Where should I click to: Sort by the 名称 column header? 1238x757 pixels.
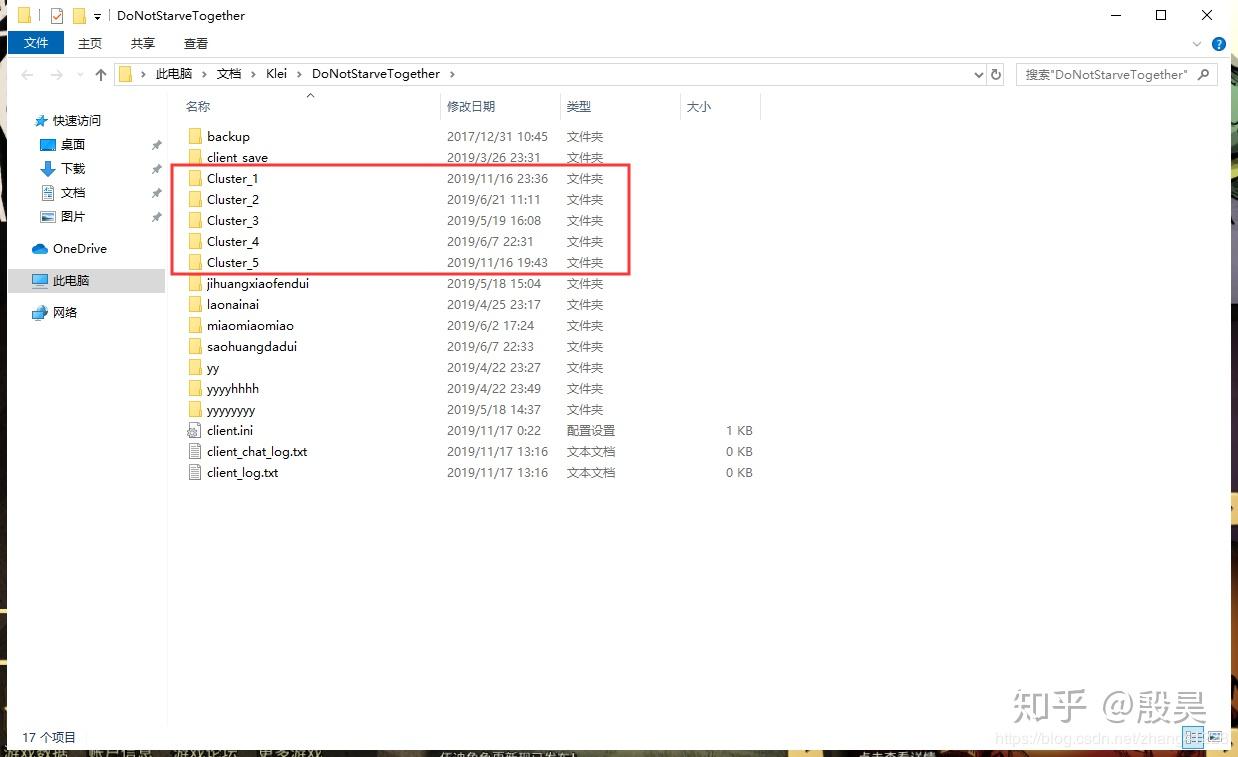[x=198, y=106]
